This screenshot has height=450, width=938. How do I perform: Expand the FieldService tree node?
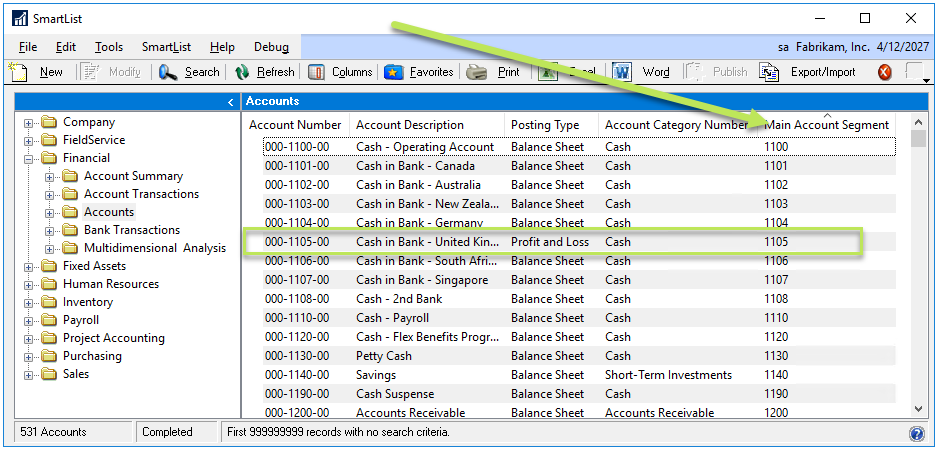point(28,141)
